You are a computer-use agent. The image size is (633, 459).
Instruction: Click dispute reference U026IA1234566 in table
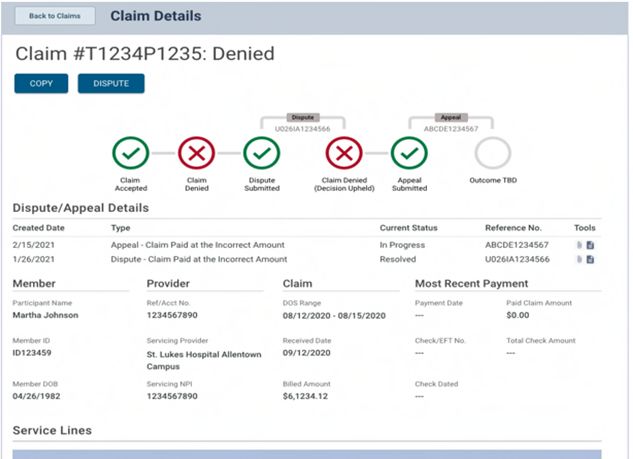(x=518, y=260)
